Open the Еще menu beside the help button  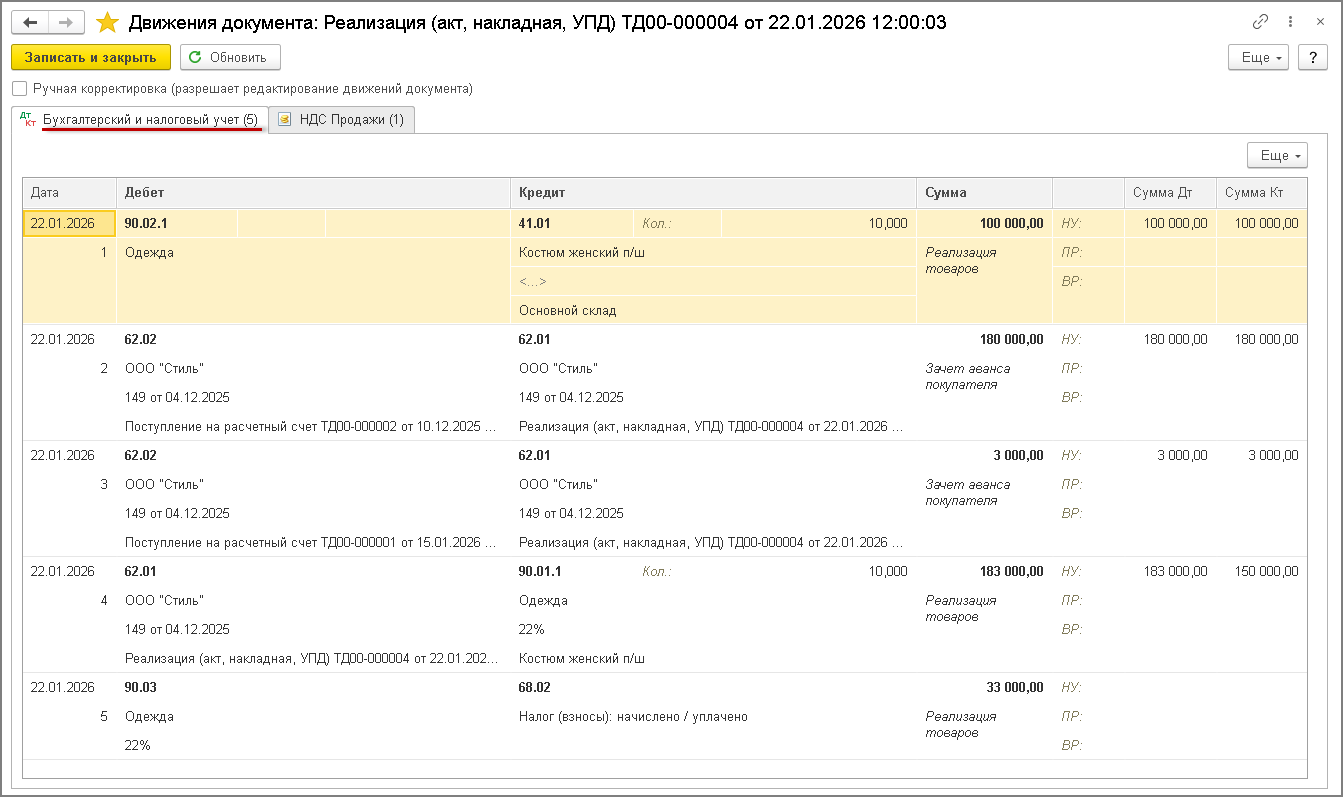pyautogui.click(x=1257, y=58)
